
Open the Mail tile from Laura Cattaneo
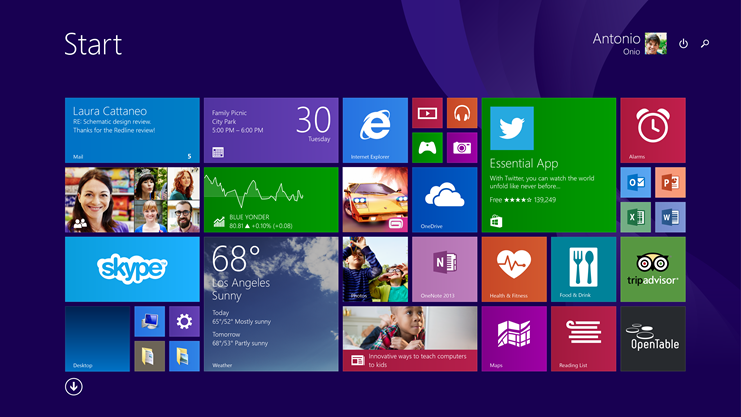click(x=132, y=130)
